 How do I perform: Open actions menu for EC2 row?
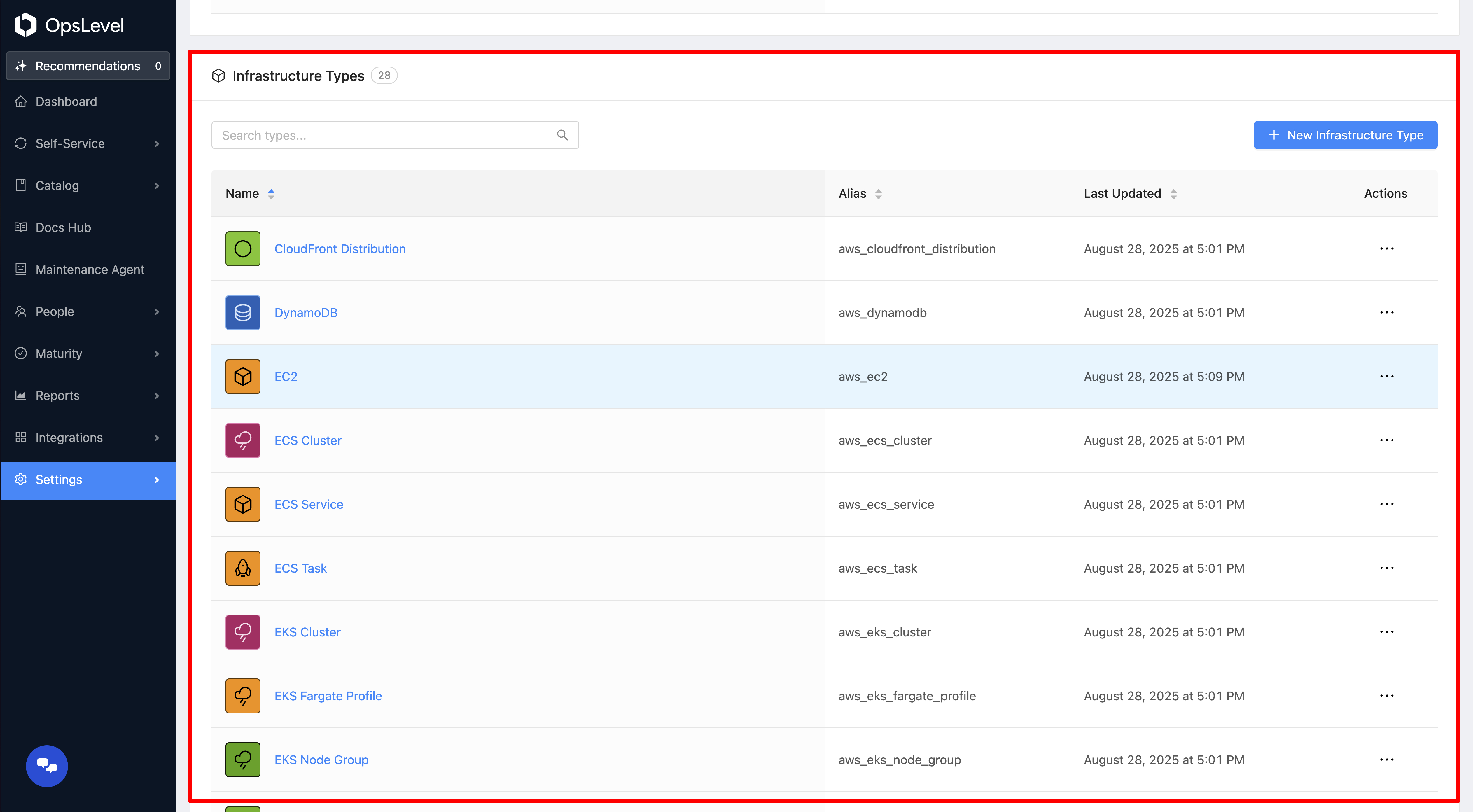(x=1386, y=376)
